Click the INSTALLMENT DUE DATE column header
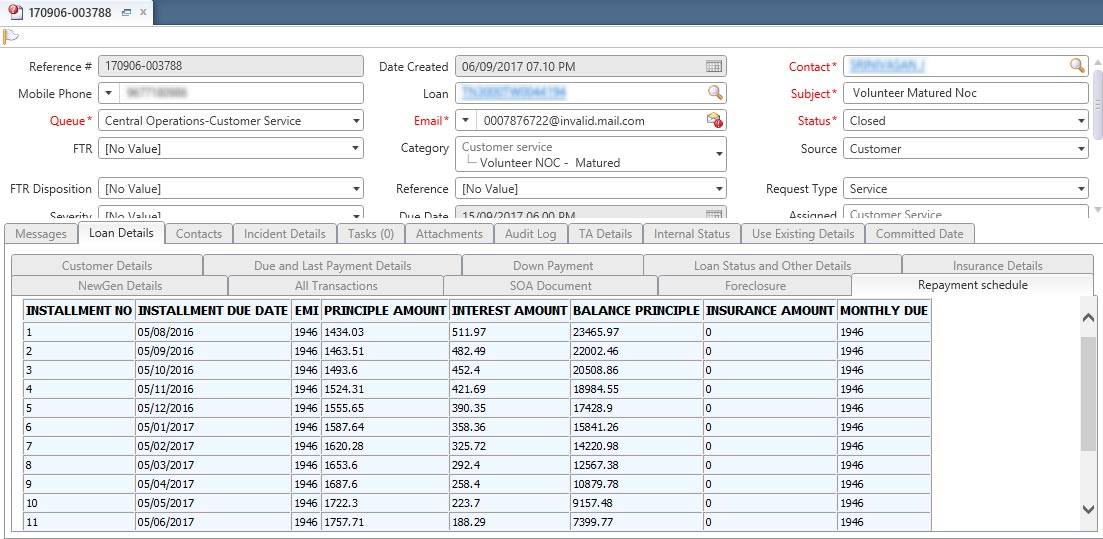The width and height of the screenshot is (1103, 539). point(213,310)
